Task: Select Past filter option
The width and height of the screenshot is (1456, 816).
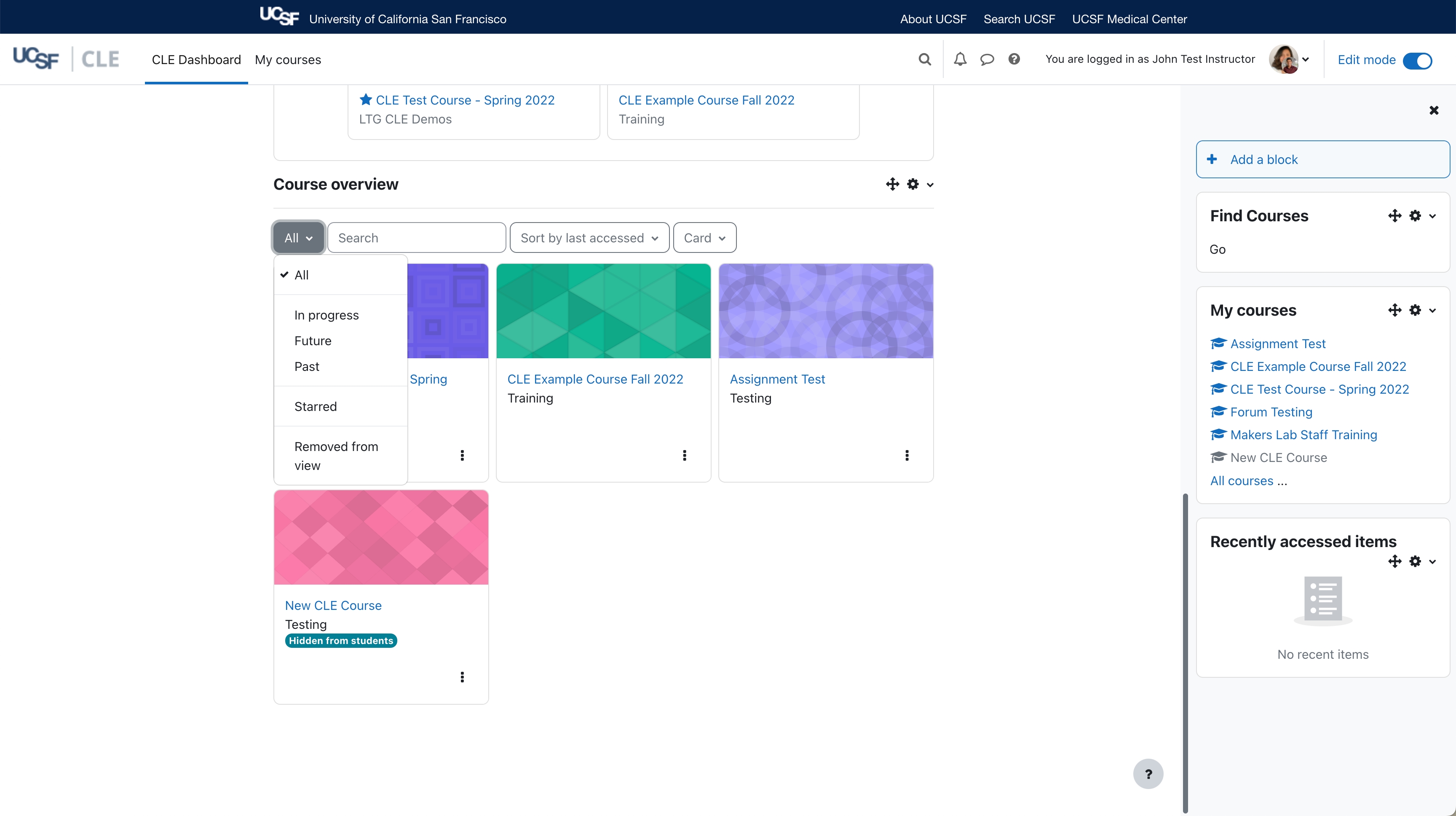Action: (x=341, y=366)
